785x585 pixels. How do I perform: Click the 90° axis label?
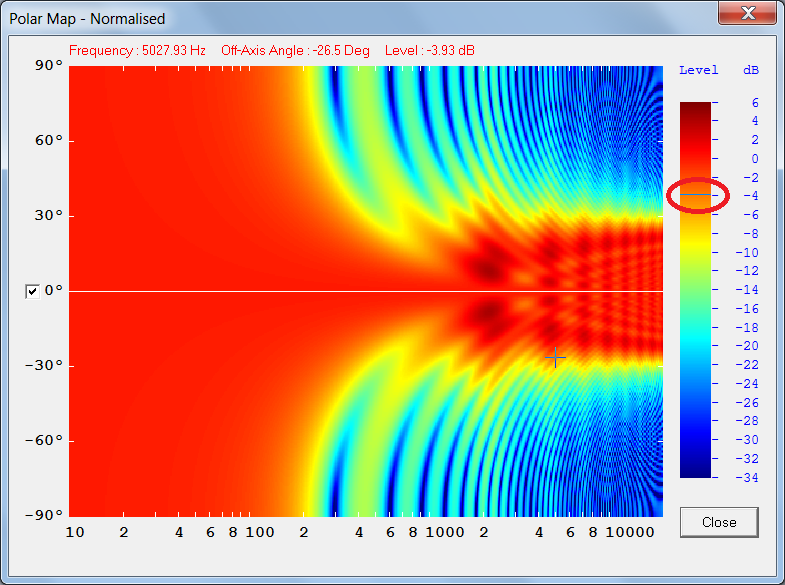coord(49,66)
